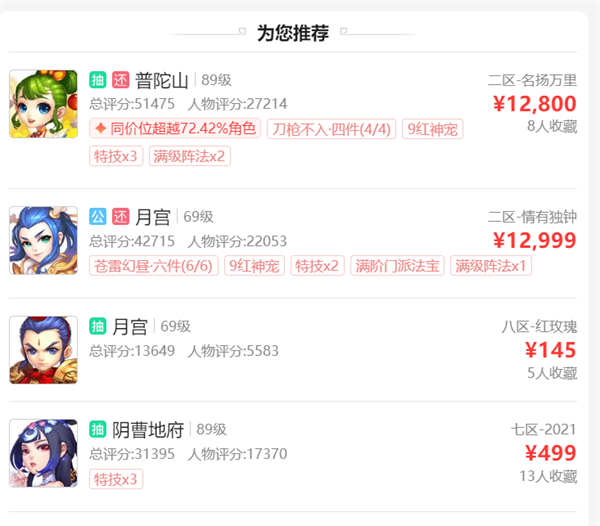Click the green 抽 badge on the ¥145 月宫 listing
The width and height of the screenshot is (600, 526).
[98, 326]
